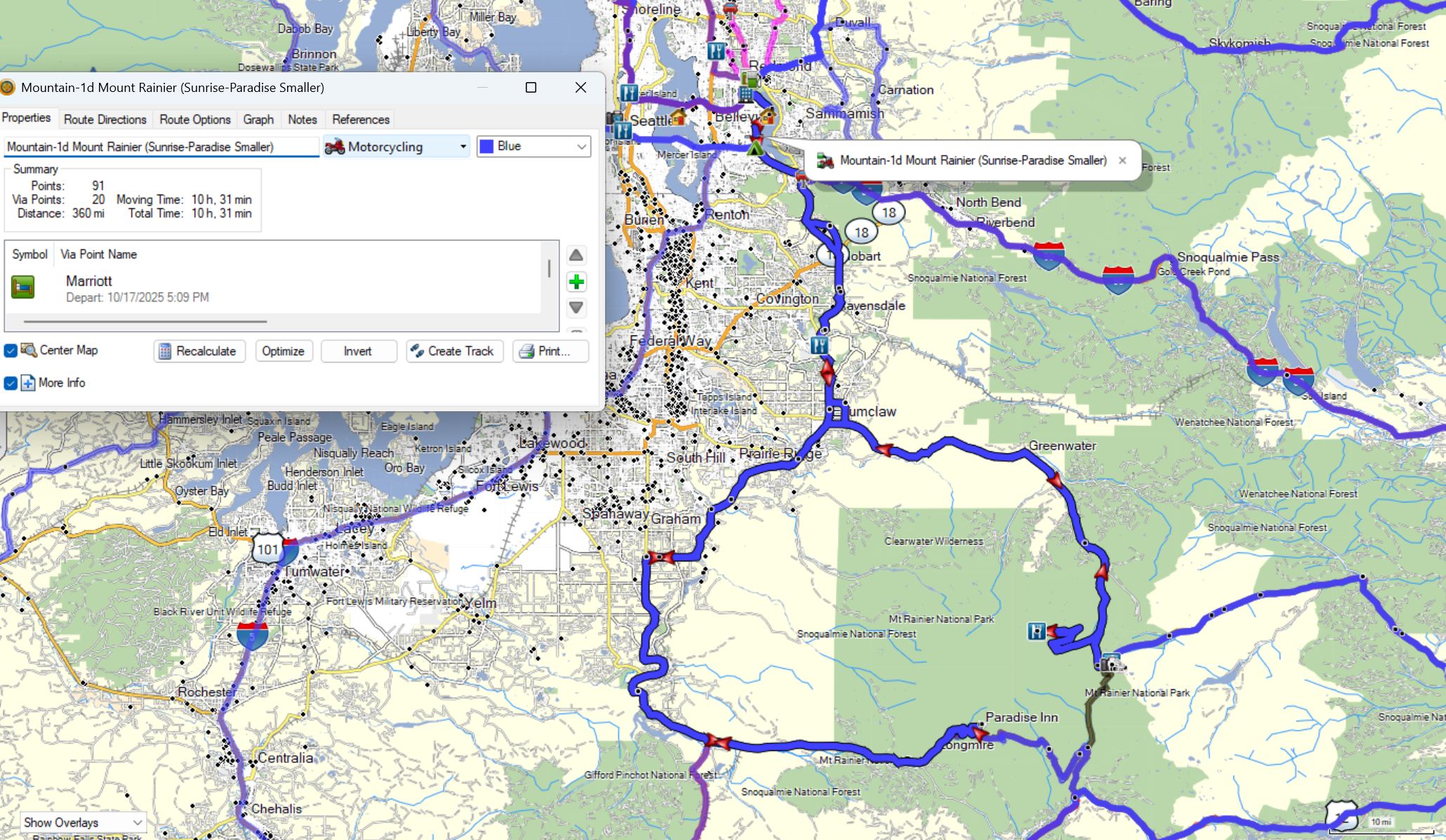
Task: Switch to the Route Directions tab
Action: (105, 119)
